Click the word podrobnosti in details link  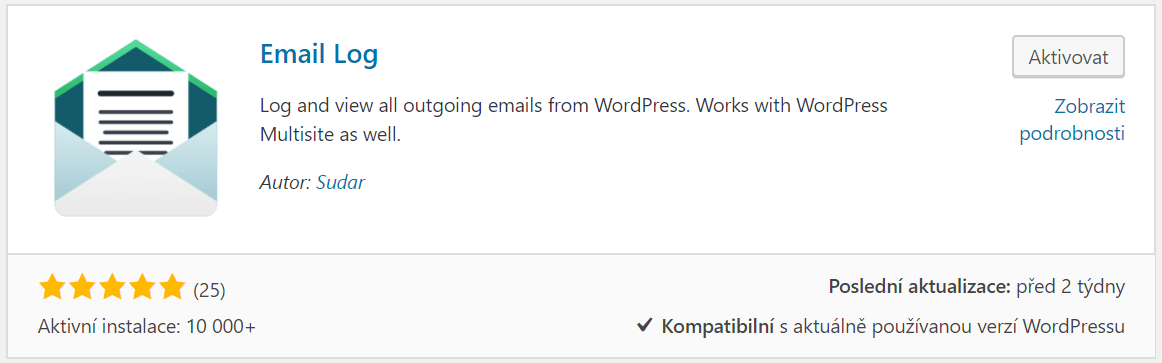coord(1072,134)
